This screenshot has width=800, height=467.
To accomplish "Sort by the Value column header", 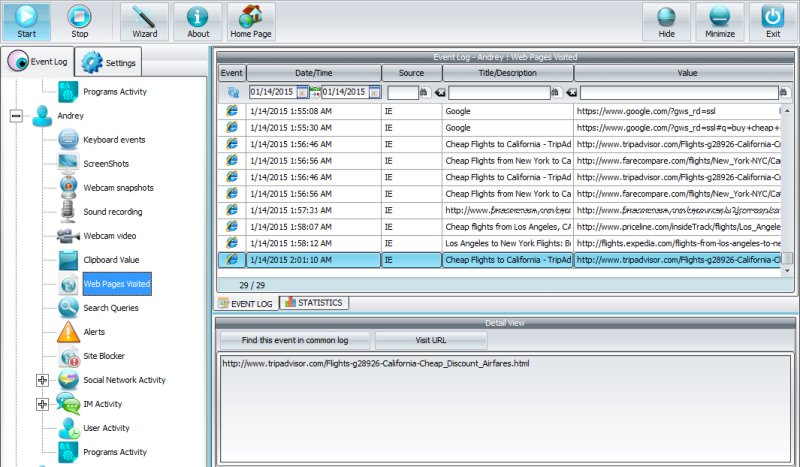I will click(684, 73).
